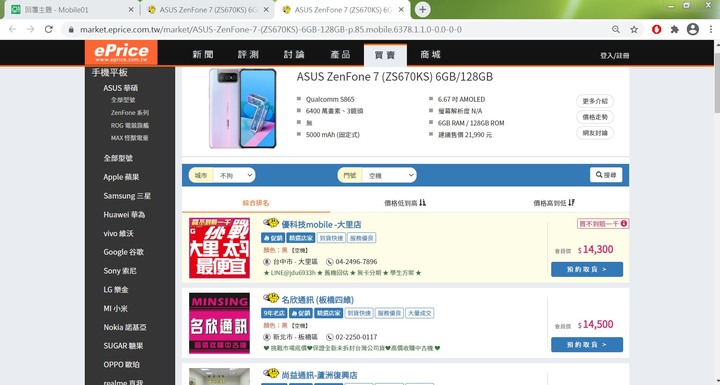Screen dimensions: 720x385
Task: Sort by 價格高到低
Action: [x=554, y=203]
